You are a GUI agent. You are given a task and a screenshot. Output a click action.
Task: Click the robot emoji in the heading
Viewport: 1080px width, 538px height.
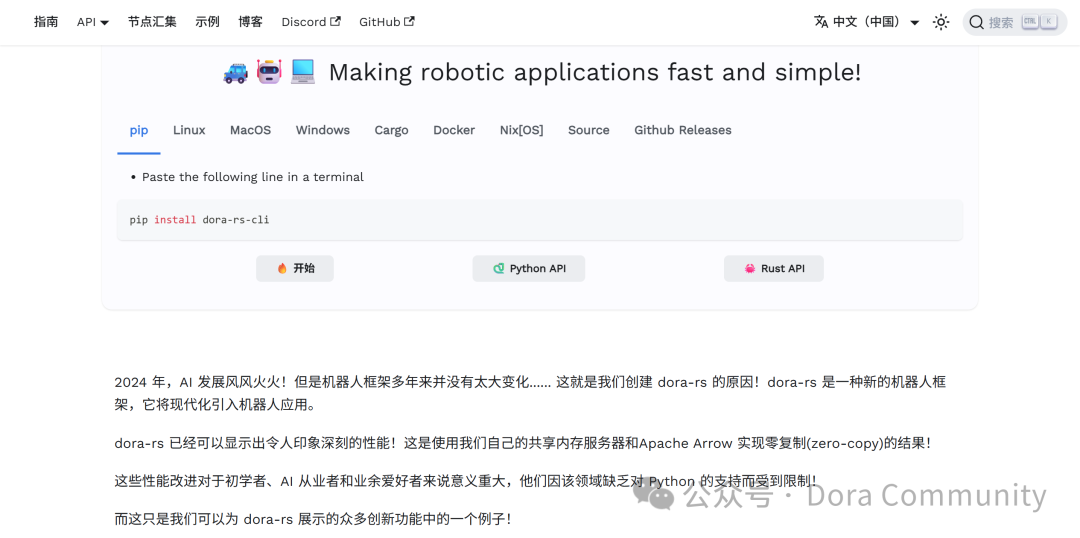point(269,72)
